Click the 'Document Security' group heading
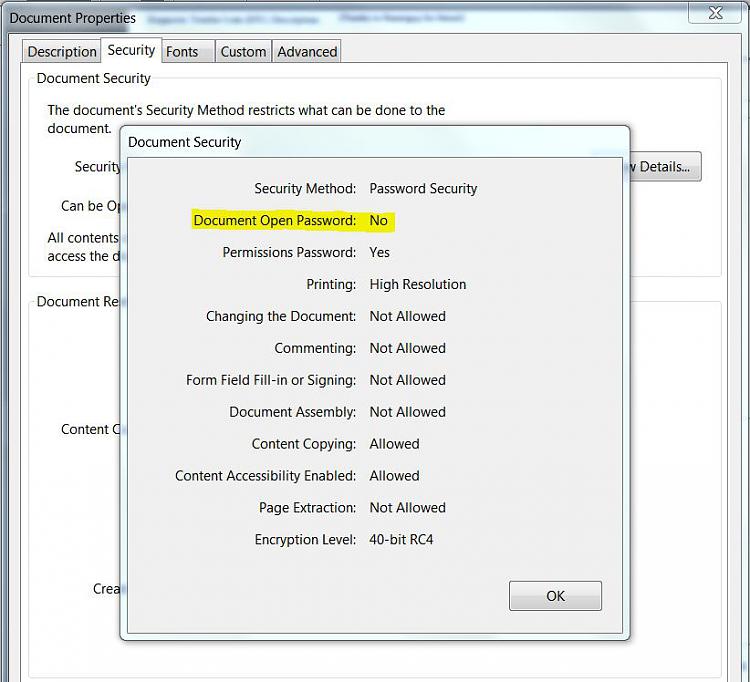This screenshot has height=682, width=750. tap(93, 78)
